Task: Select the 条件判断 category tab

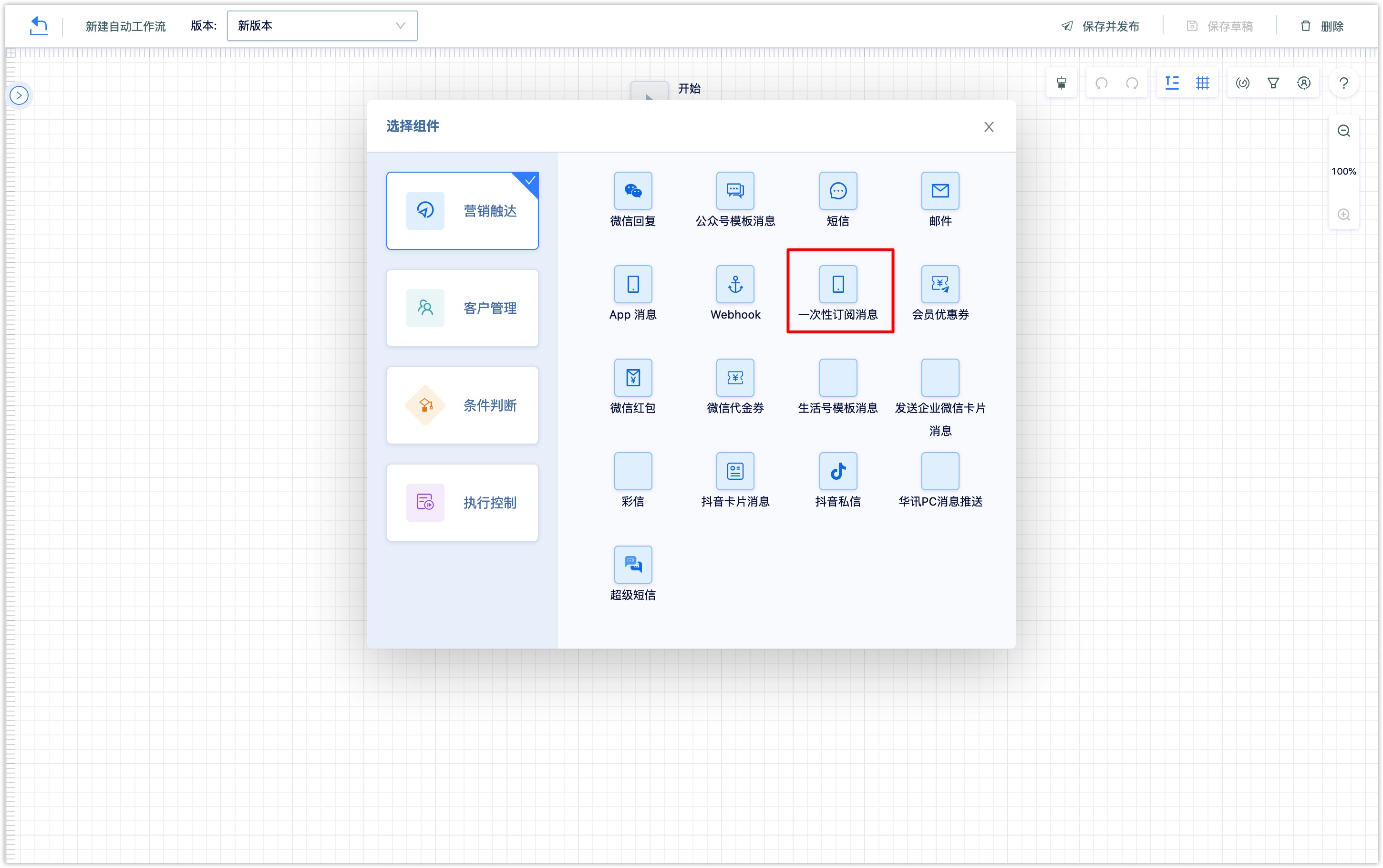Action: pos(463,405)
